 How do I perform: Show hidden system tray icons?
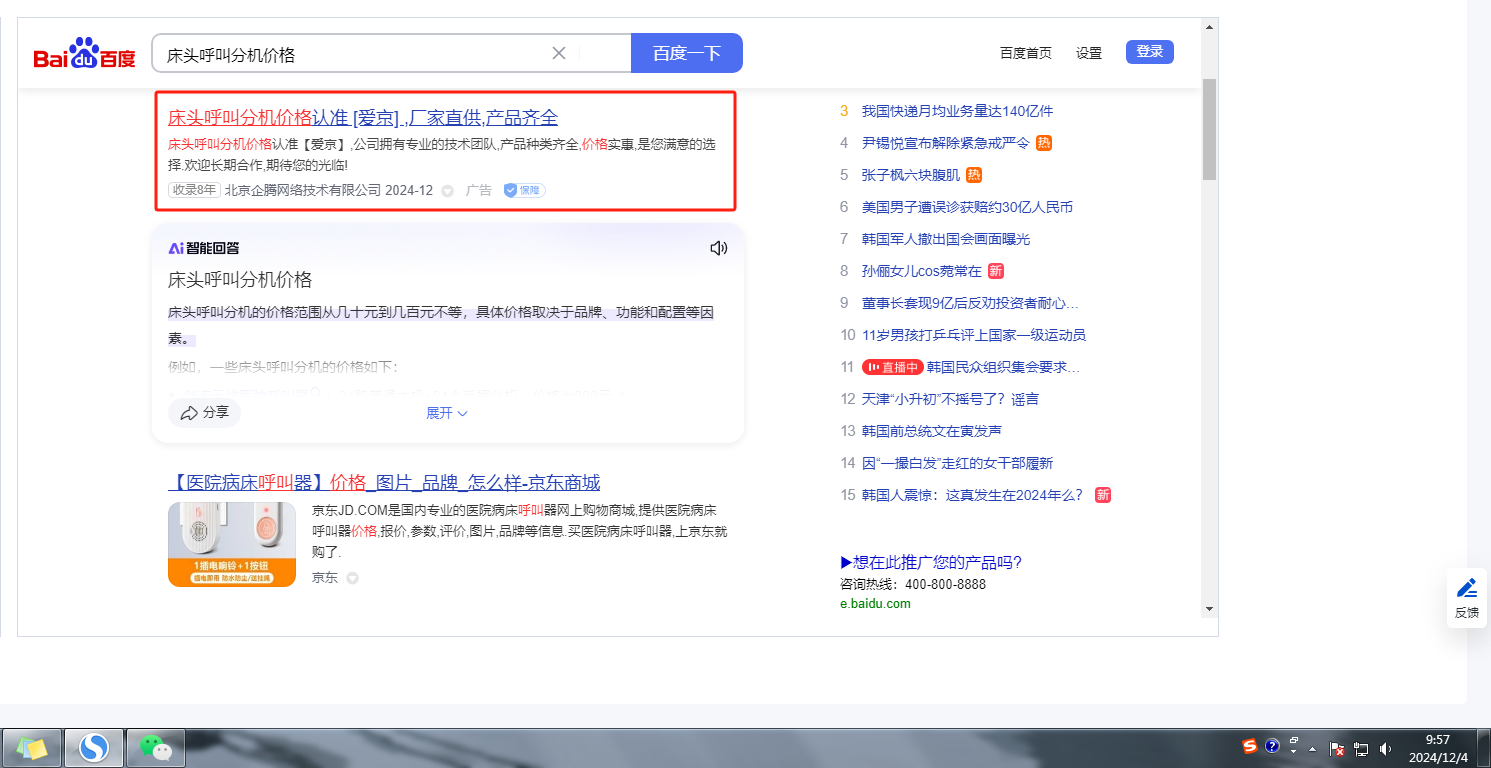point(1312,748)
